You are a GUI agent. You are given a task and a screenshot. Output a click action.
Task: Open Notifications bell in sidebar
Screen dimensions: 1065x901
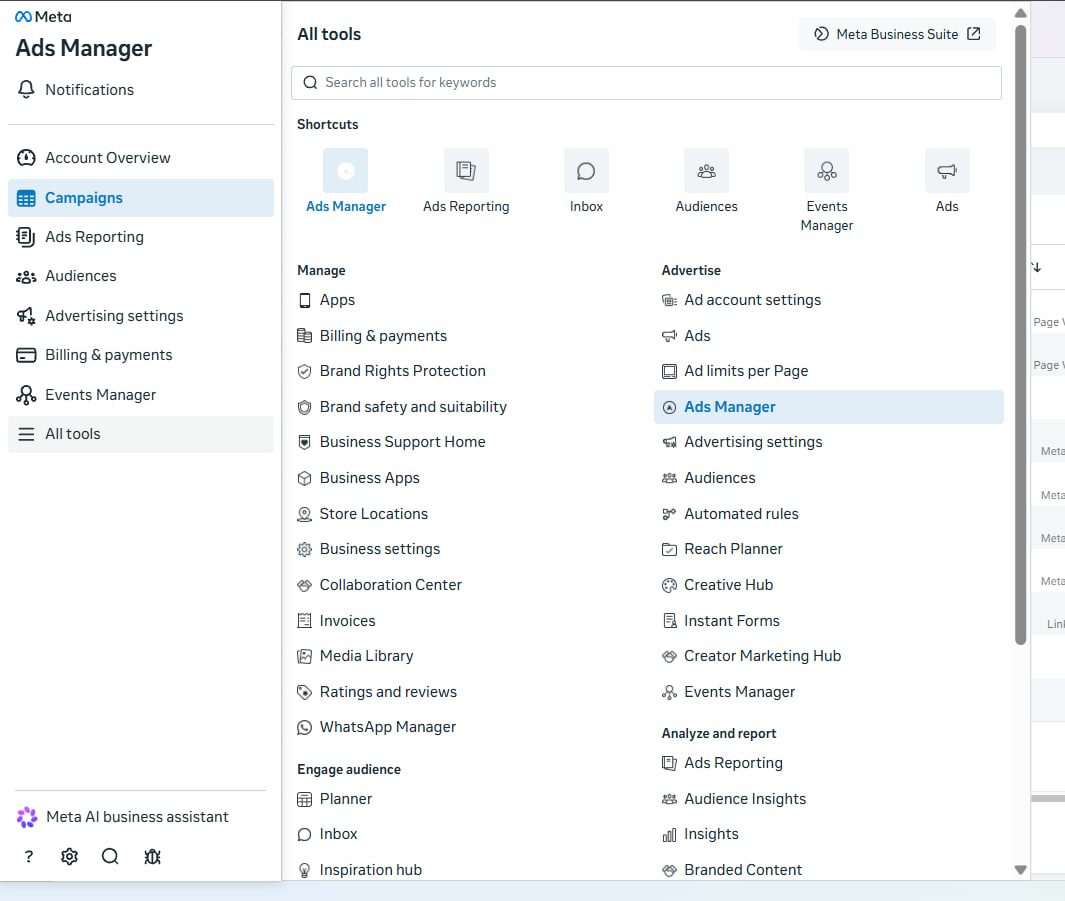pos(75,90)
